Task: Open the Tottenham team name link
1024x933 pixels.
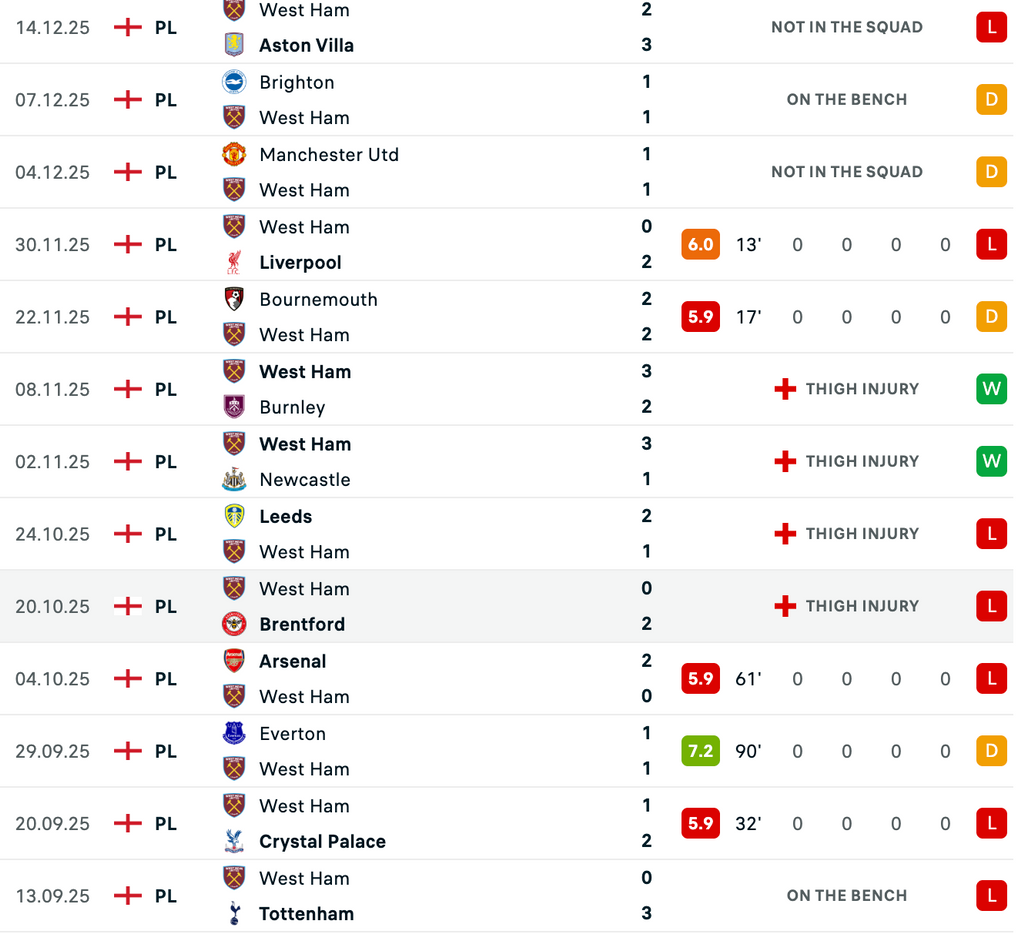Action: [x=306, y=914]
